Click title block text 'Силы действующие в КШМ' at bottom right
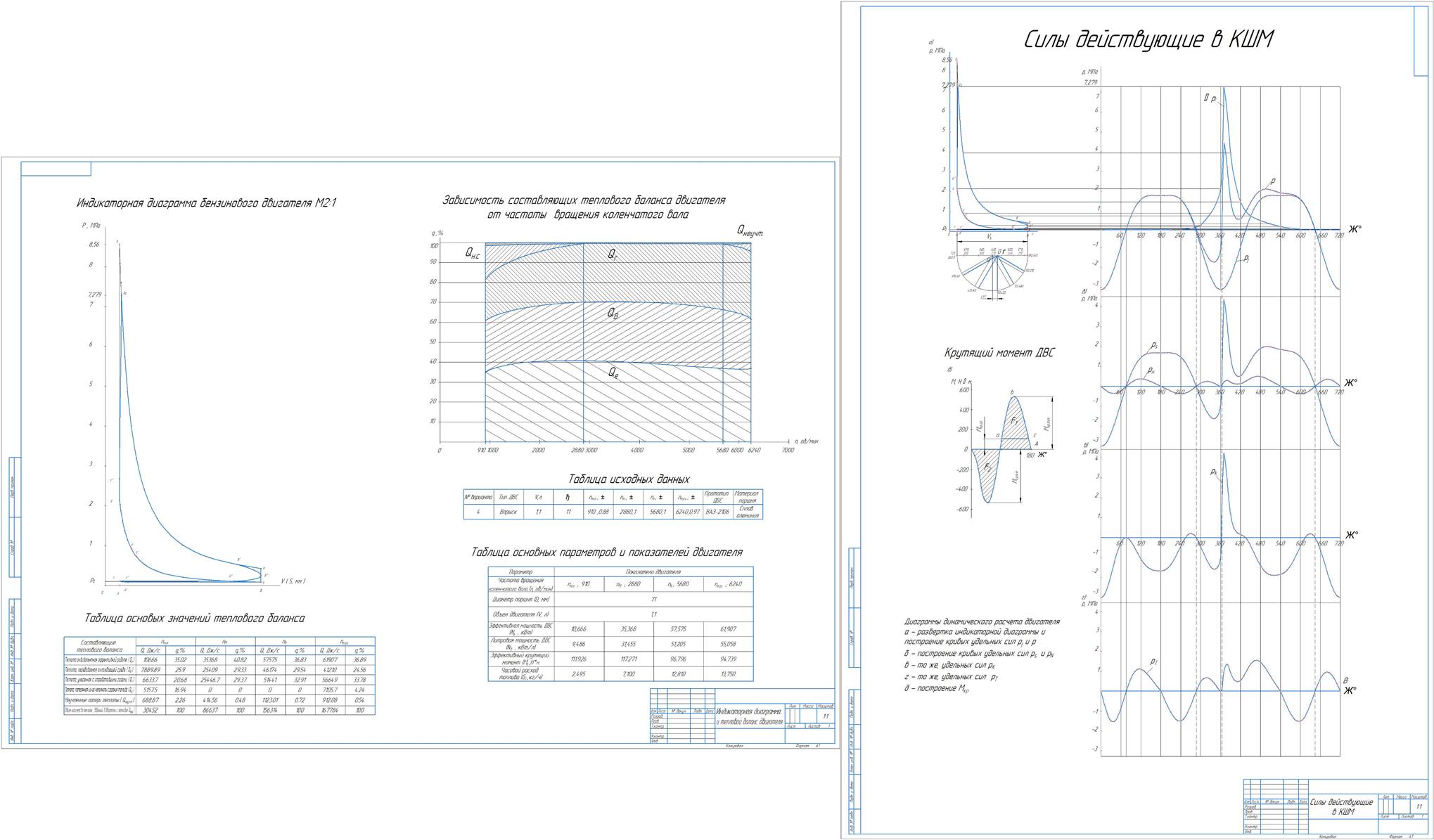 tap(1342, 807)
